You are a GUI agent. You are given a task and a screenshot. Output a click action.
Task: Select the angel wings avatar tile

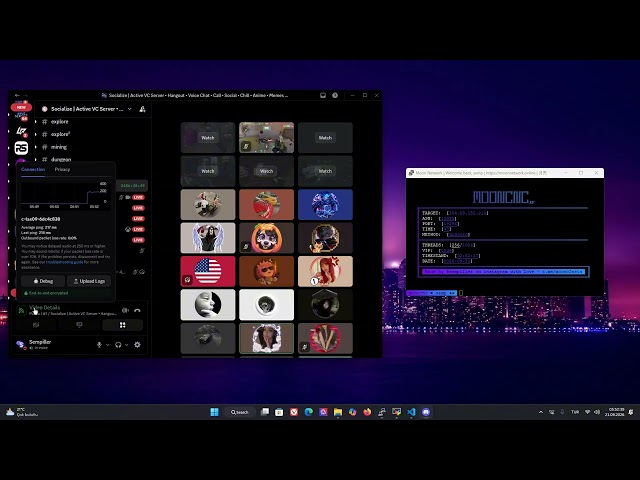coord(208,238)
